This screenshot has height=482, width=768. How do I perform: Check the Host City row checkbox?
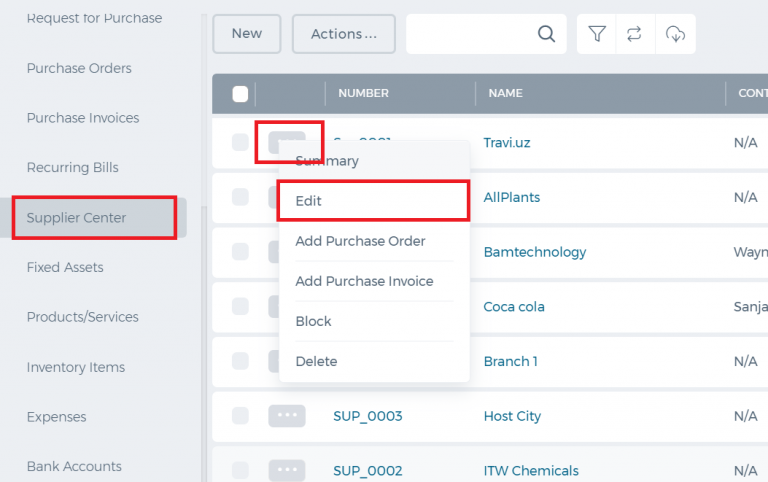coord(240,415)
